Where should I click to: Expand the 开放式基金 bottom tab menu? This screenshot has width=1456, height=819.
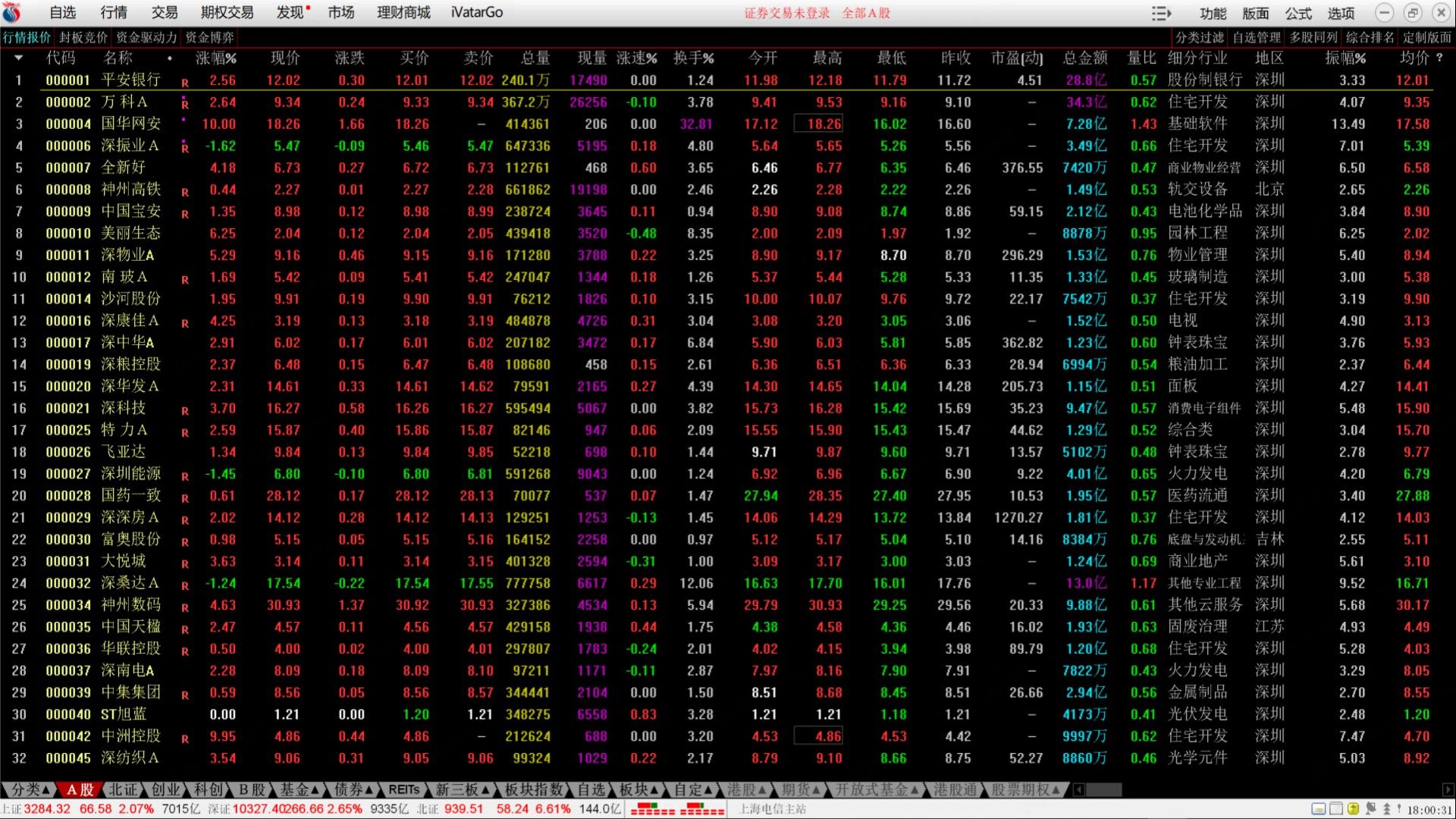point(877,789)
